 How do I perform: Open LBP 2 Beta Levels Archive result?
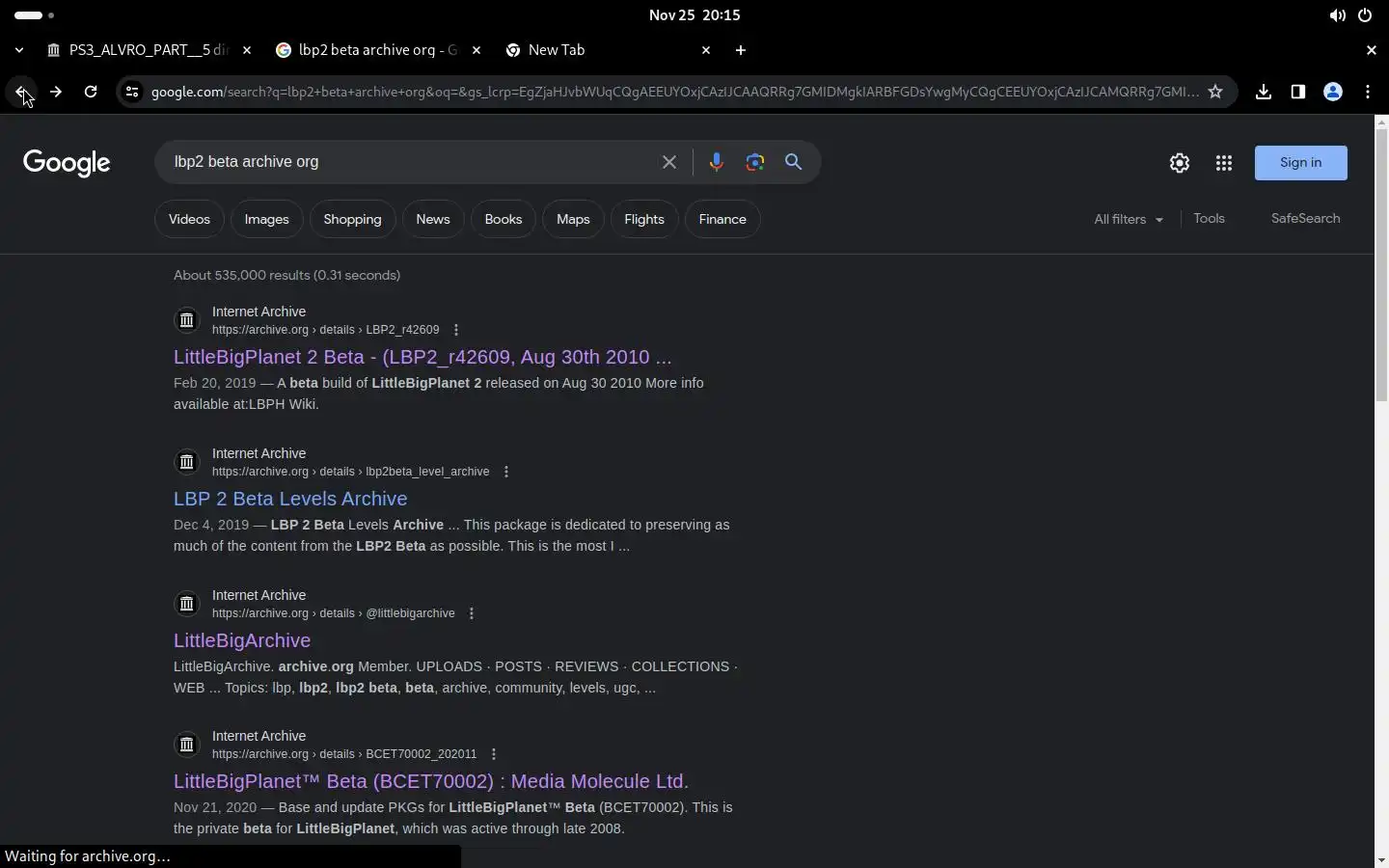[x=290, y=499]
